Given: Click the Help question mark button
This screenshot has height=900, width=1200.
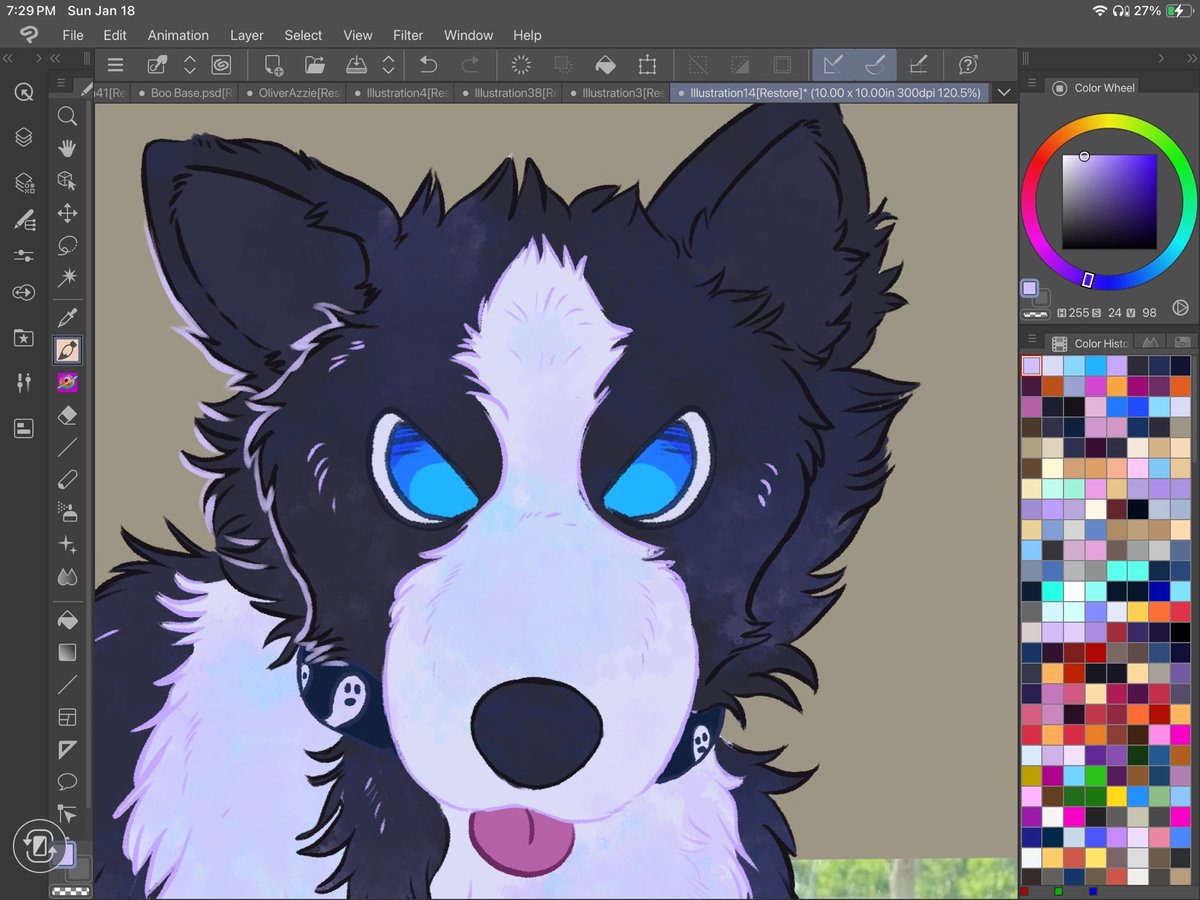Looking at the screenshot, I should pyautogui.click(x=968, y=65).
